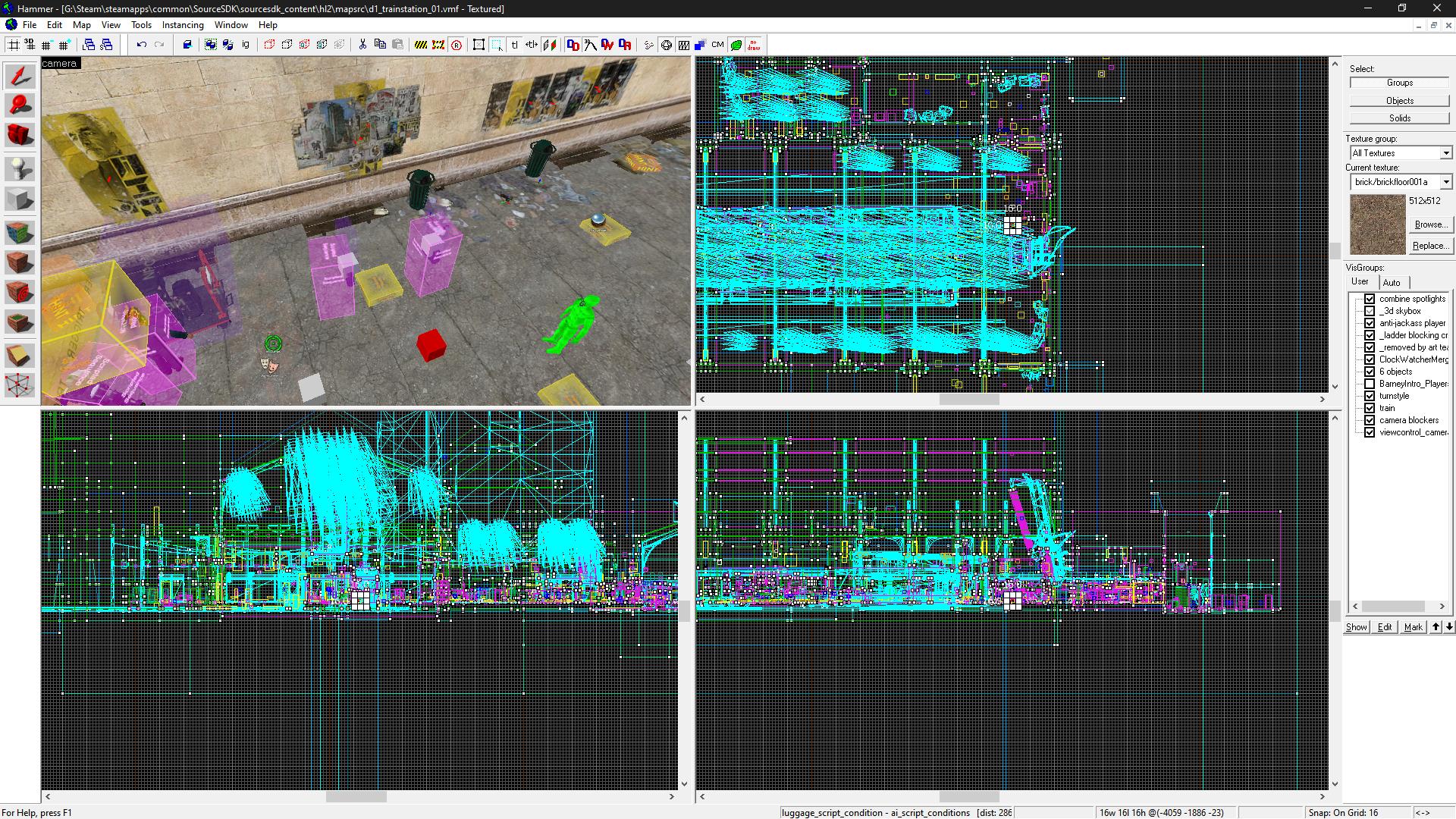The image size is (1456, 819).
Task: Switch to the Auto visgroups tab
Action: 1392,282
